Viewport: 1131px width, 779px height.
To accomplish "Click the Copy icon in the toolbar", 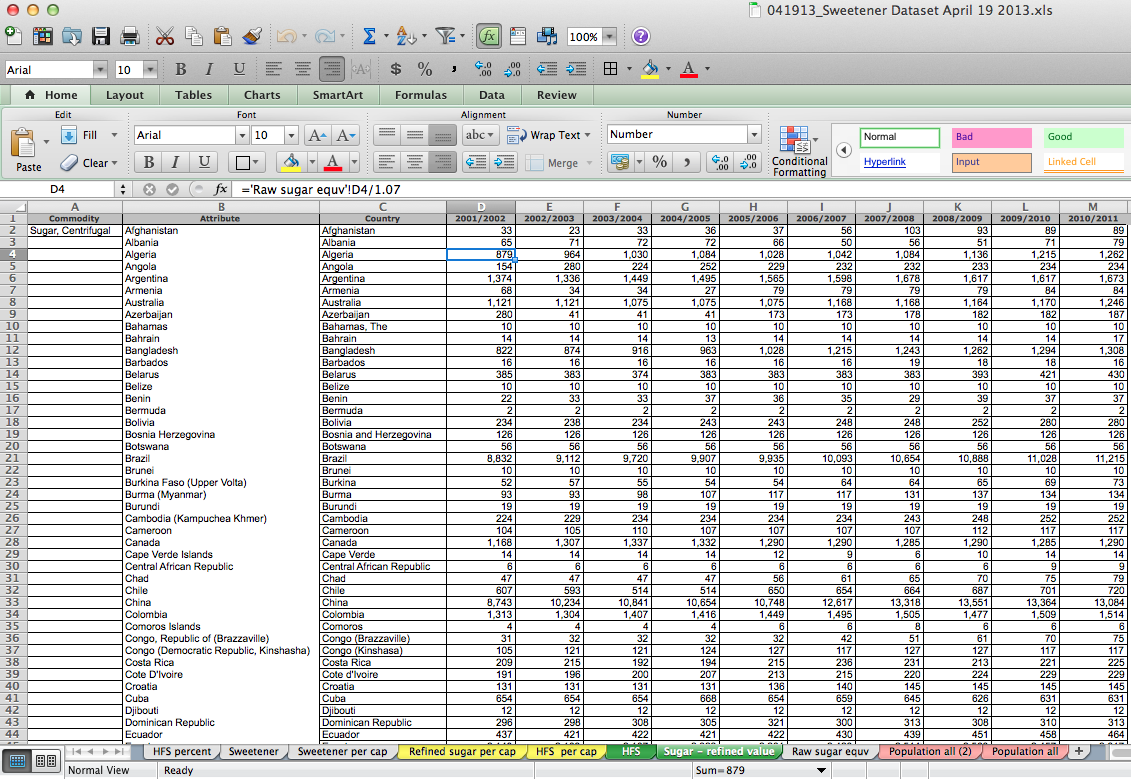I will click(193, 35).
